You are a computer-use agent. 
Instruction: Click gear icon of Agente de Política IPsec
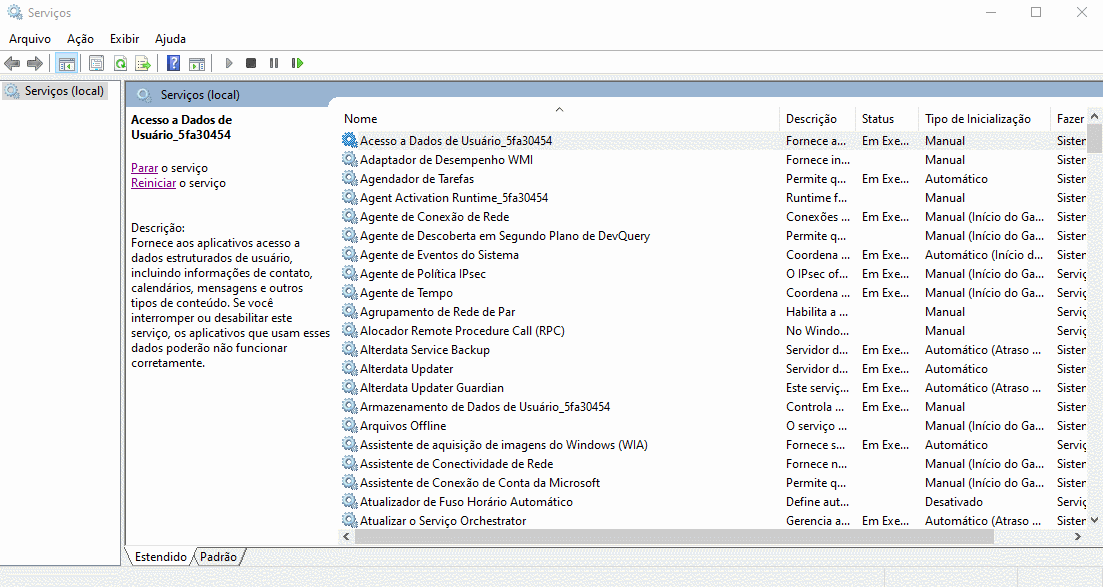point(350,273)
